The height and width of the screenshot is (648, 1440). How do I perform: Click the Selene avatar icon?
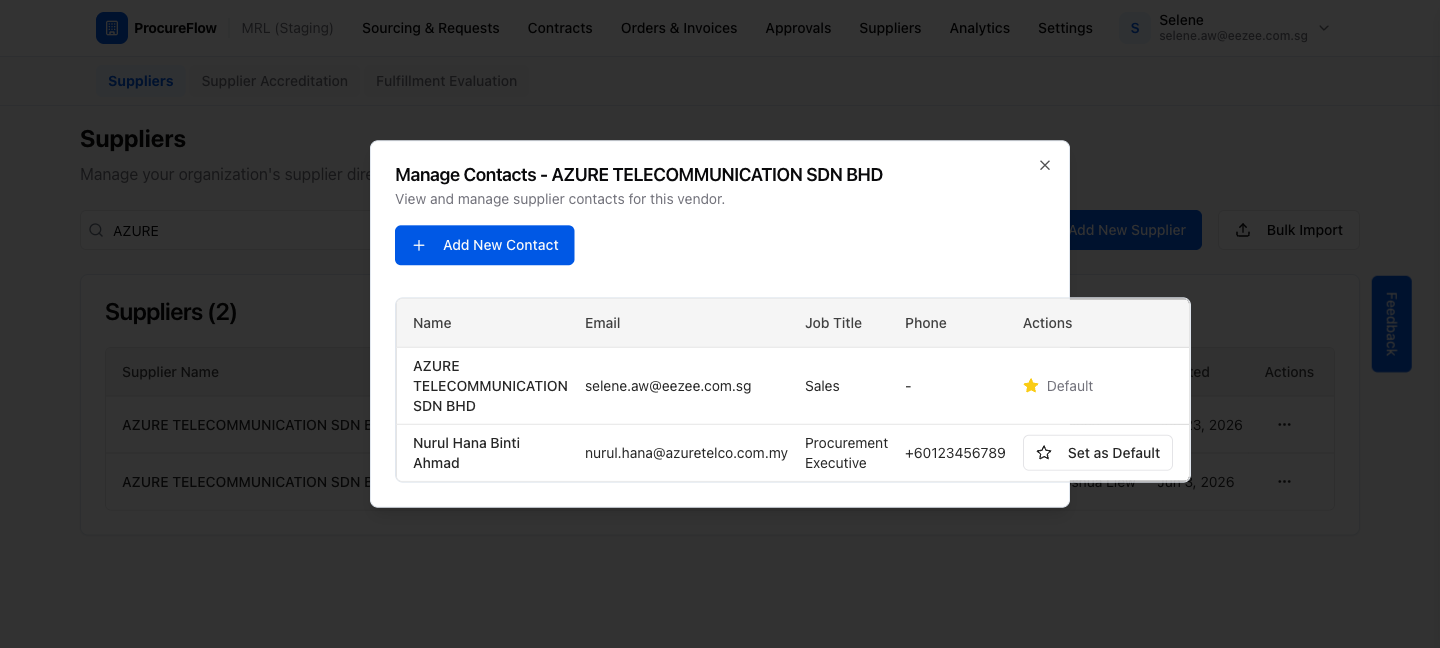point(1134,28)
